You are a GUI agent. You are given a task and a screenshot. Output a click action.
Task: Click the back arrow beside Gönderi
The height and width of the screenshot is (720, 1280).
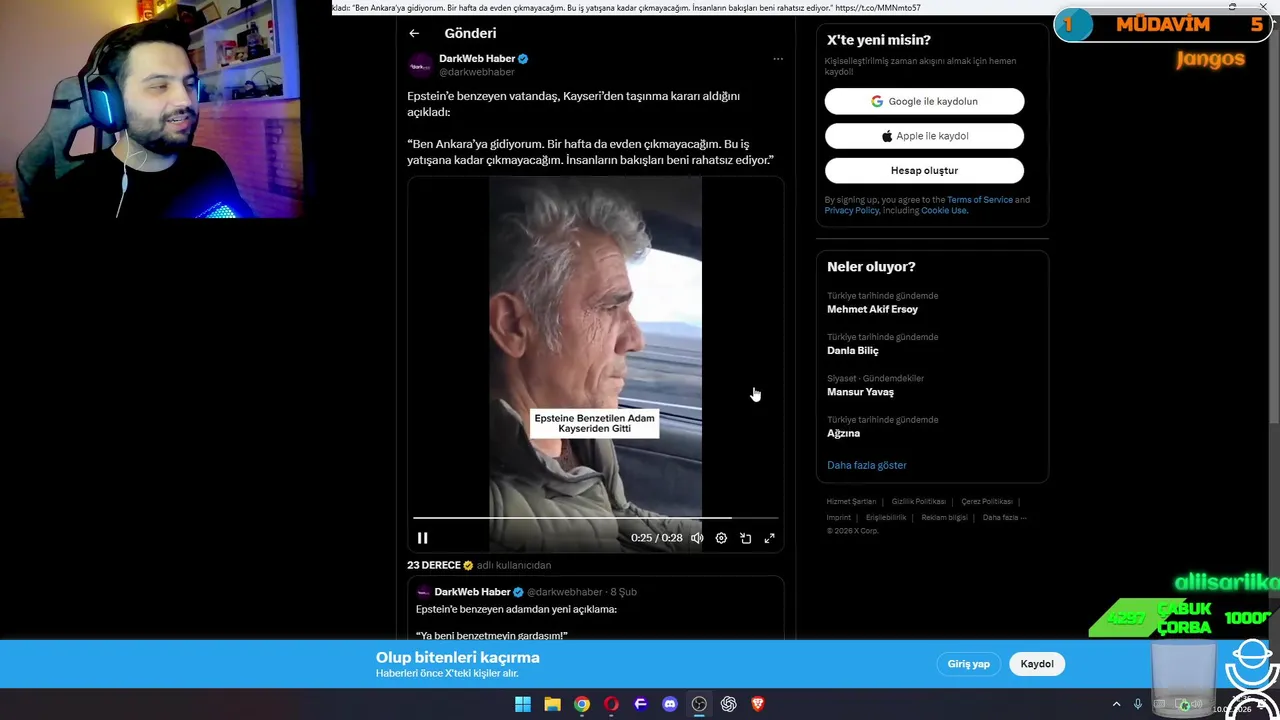pyautogui.click(x=414, y=33)
